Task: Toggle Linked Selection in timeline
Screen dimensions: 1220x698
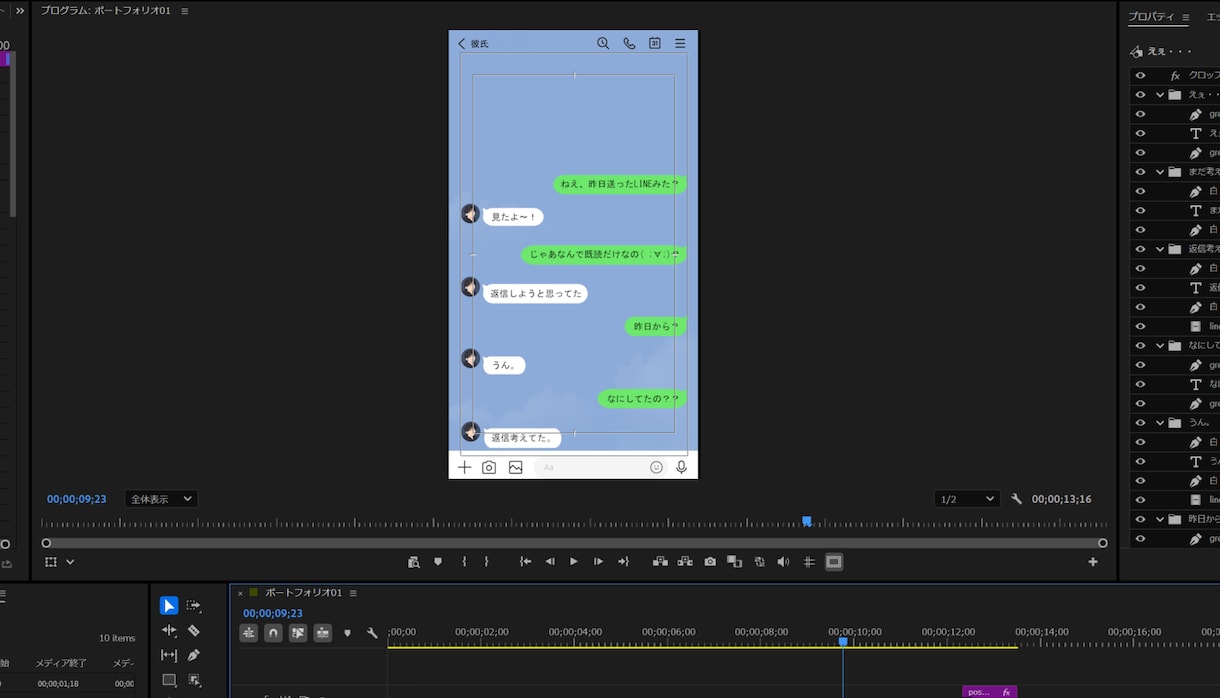Action: (x=298, y=633)
